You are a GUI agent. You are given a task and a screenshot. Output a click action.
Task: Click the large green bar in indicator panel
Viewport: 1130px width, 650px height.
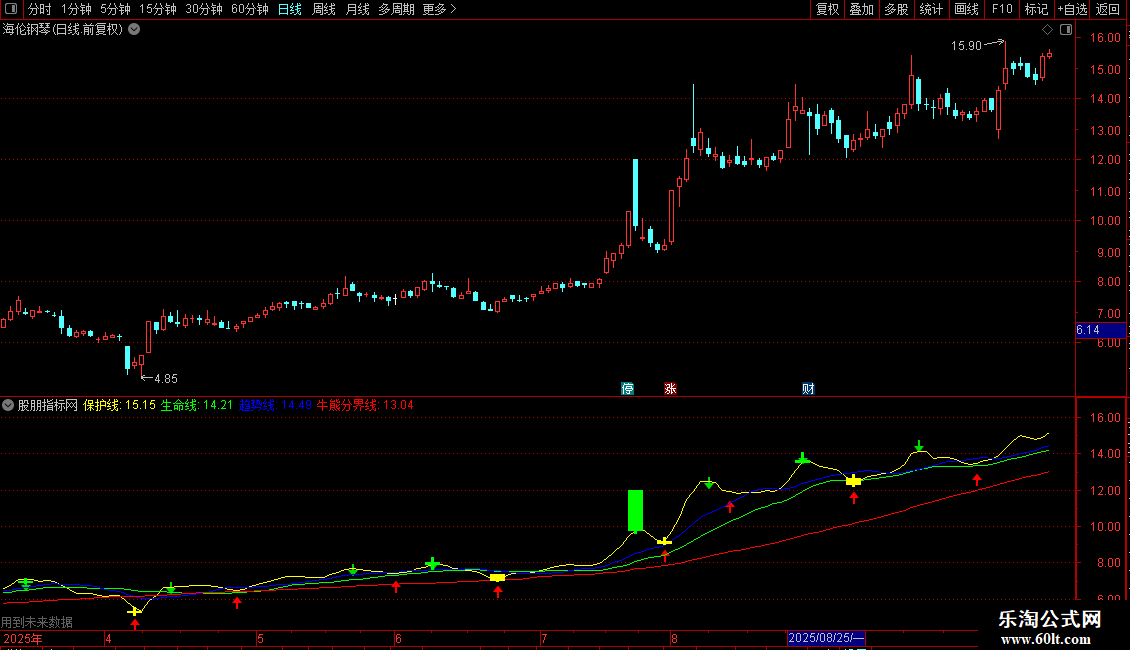click(636, 511)
